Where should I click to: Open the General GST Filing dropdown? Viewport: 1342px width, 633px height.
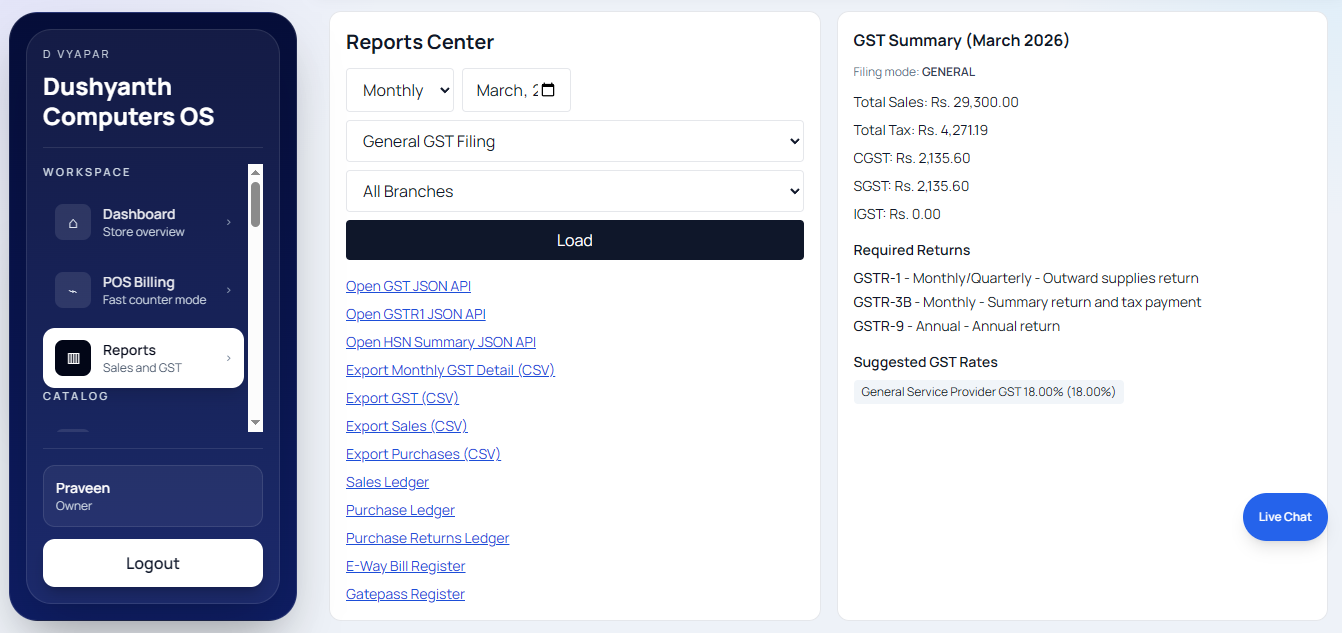[x=574, y=141]
